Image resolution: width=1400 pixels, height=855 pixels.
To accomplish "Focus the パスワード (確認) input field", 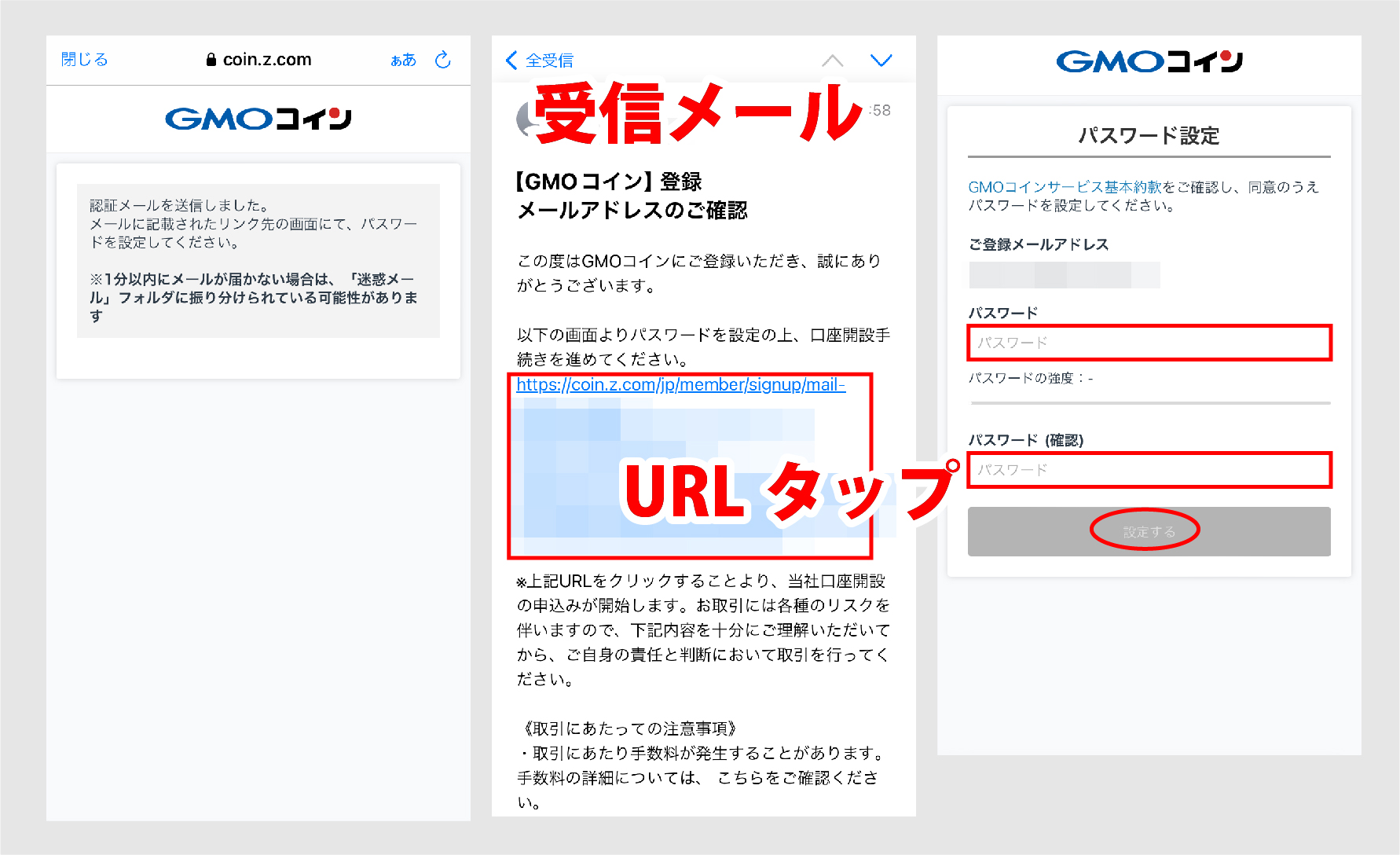I will click(1149, 470).
